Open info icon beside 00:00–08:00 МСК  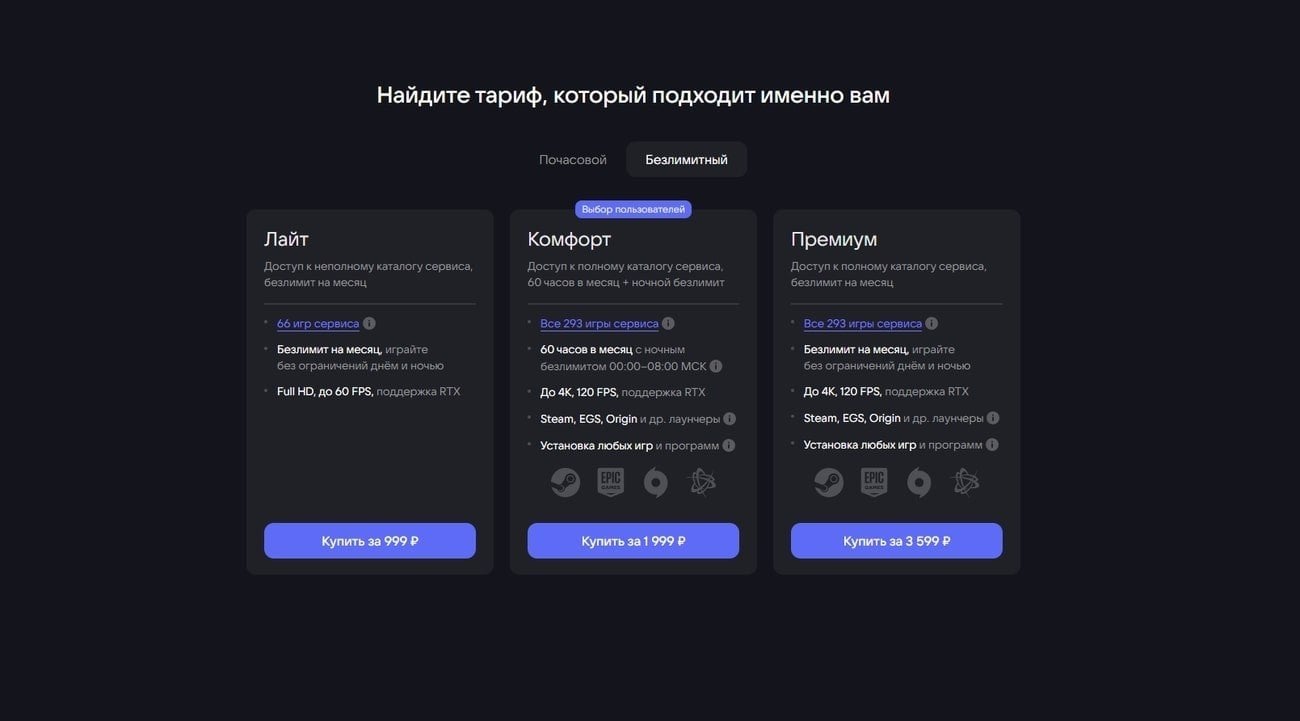point(715,366)
